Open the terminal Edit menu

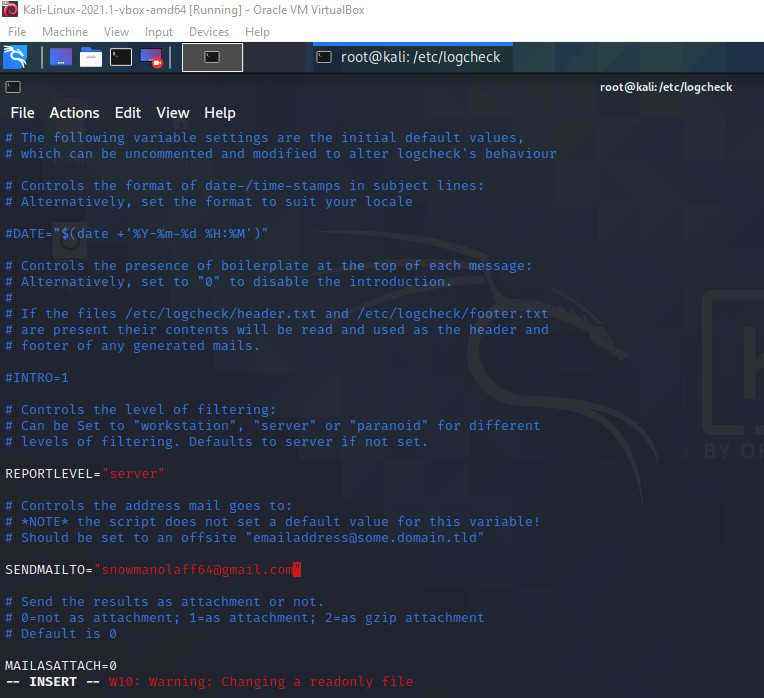coord(128,113)
